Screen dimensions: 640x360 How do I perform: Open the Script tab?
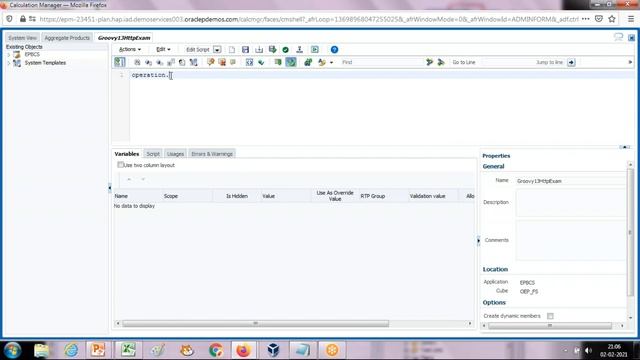(x=153, y=154)
